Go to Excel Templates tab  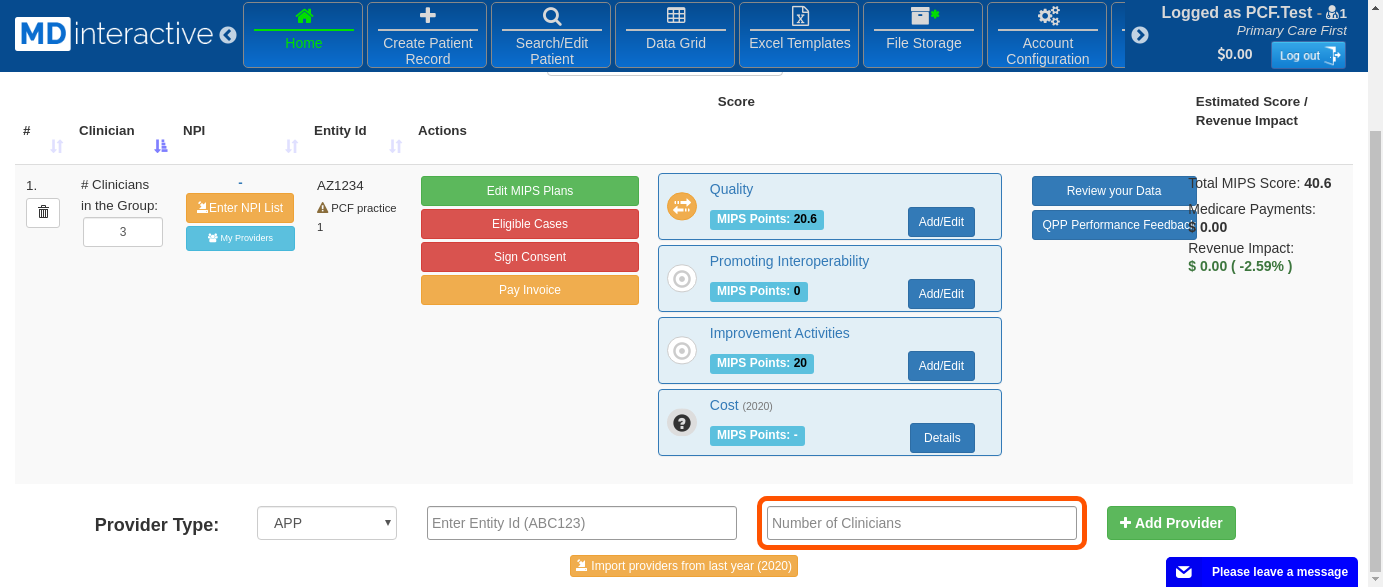(x=799, y=35)
